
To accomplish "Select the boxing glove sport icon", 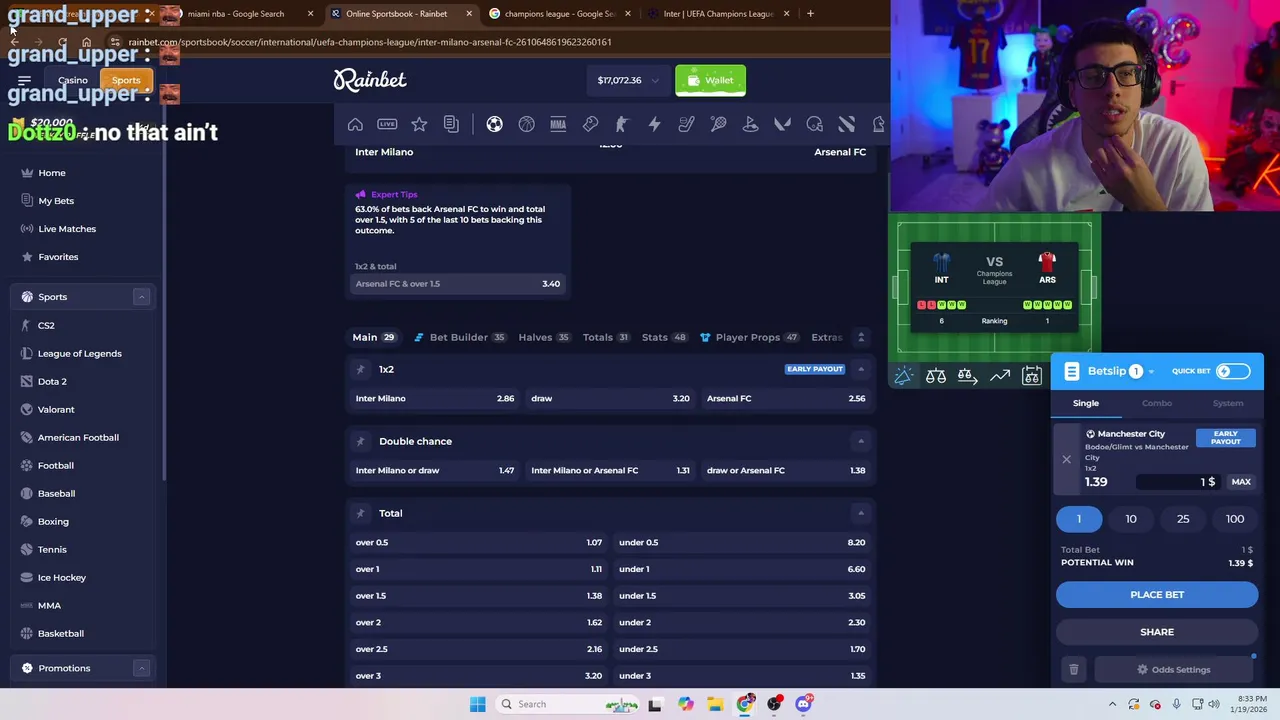I will coord(590,124).
